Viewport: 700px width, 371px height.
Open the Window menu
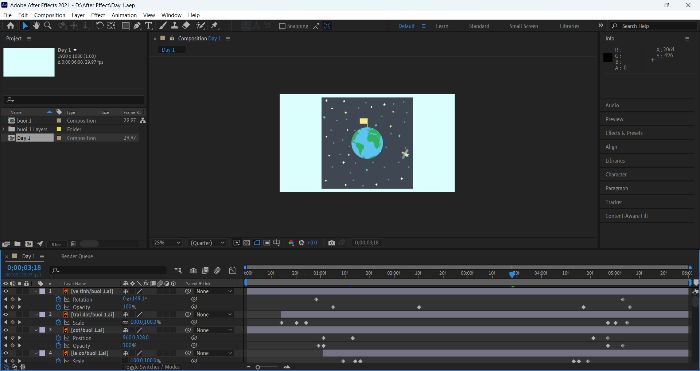[x=171, y=15]
